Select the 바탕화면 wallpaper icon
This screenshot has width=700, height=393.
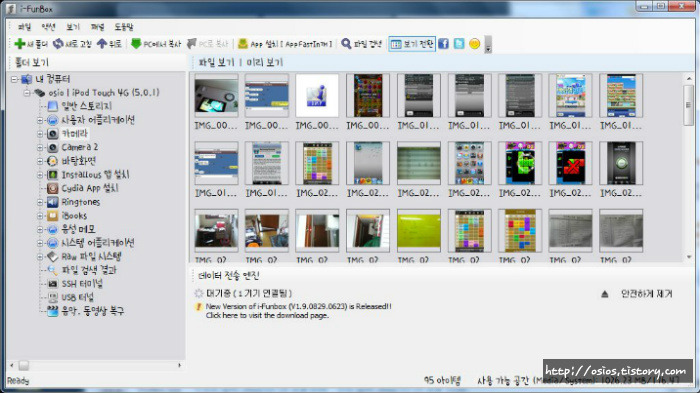tap(53, 161)
